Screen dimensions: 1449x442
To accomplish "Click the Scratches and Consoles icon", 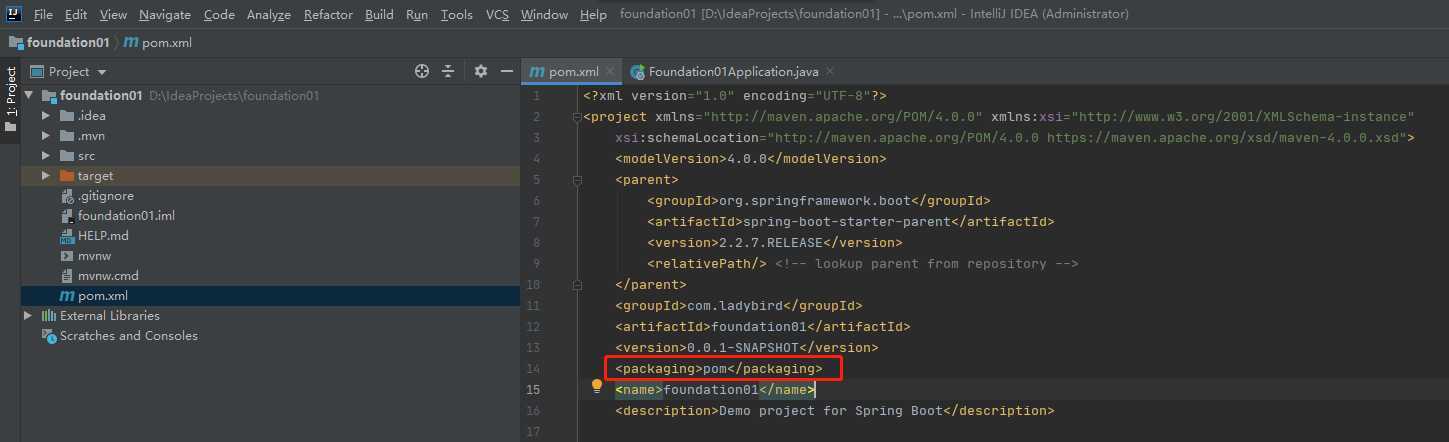I will (49, 336).
